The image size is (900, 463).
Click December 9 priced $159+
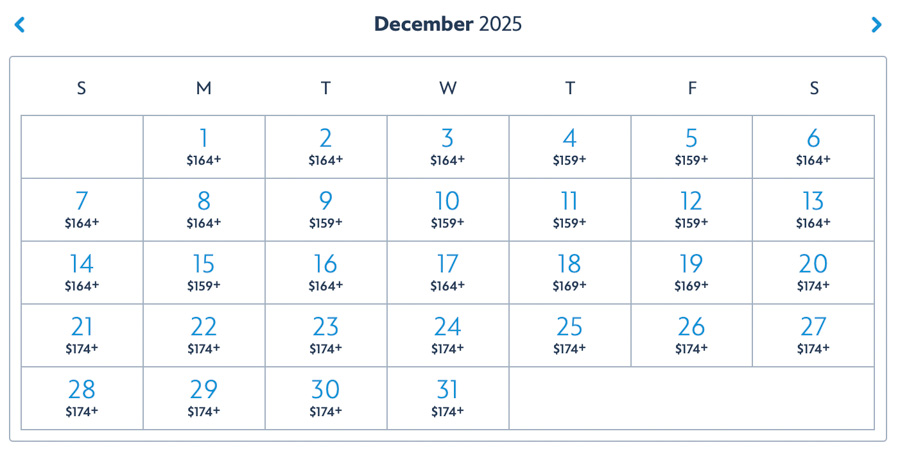click(326, 209)
